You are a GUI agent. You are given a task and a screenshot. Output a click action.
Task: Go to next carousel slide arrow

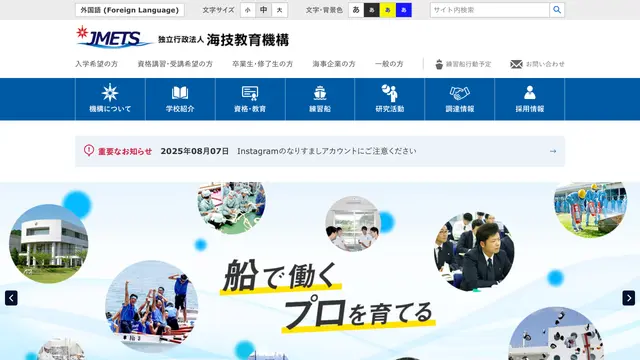pos(629,298)
